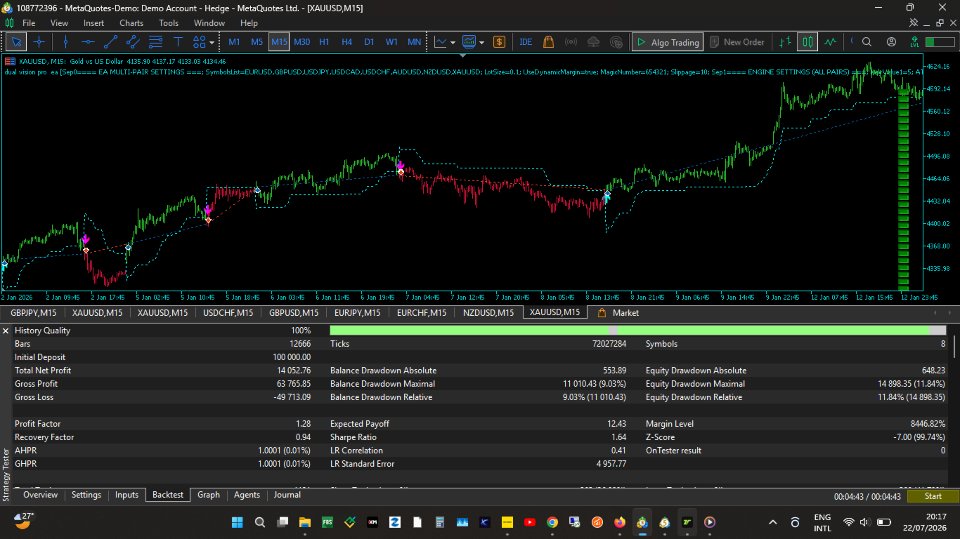Open the View menu

pos(59,23)
